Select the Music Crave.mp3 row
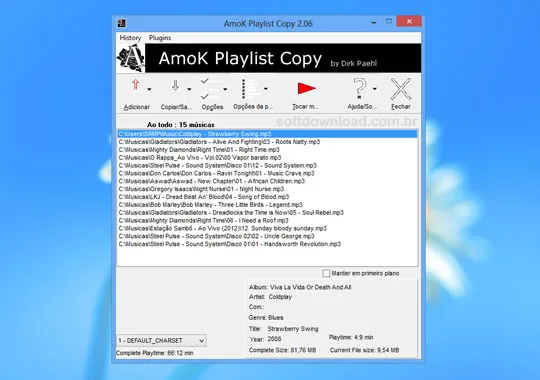The image size is (540, 380). tap(267, 173)
